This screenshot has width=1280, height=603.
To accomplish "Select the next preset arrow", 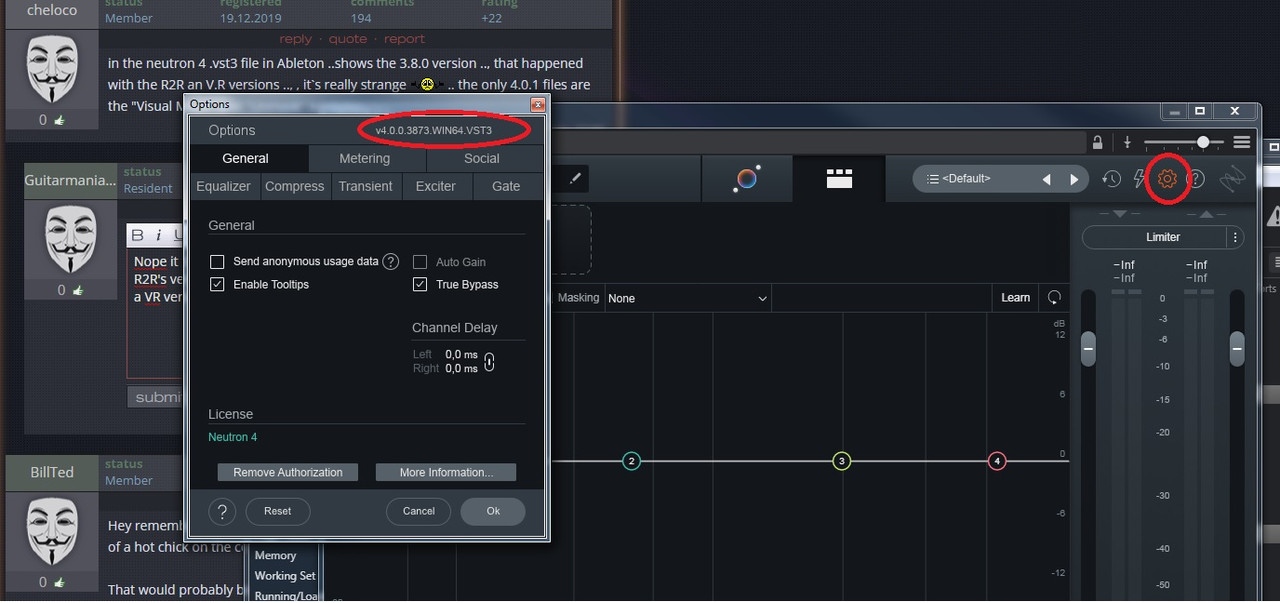I will click(1075, 180).
